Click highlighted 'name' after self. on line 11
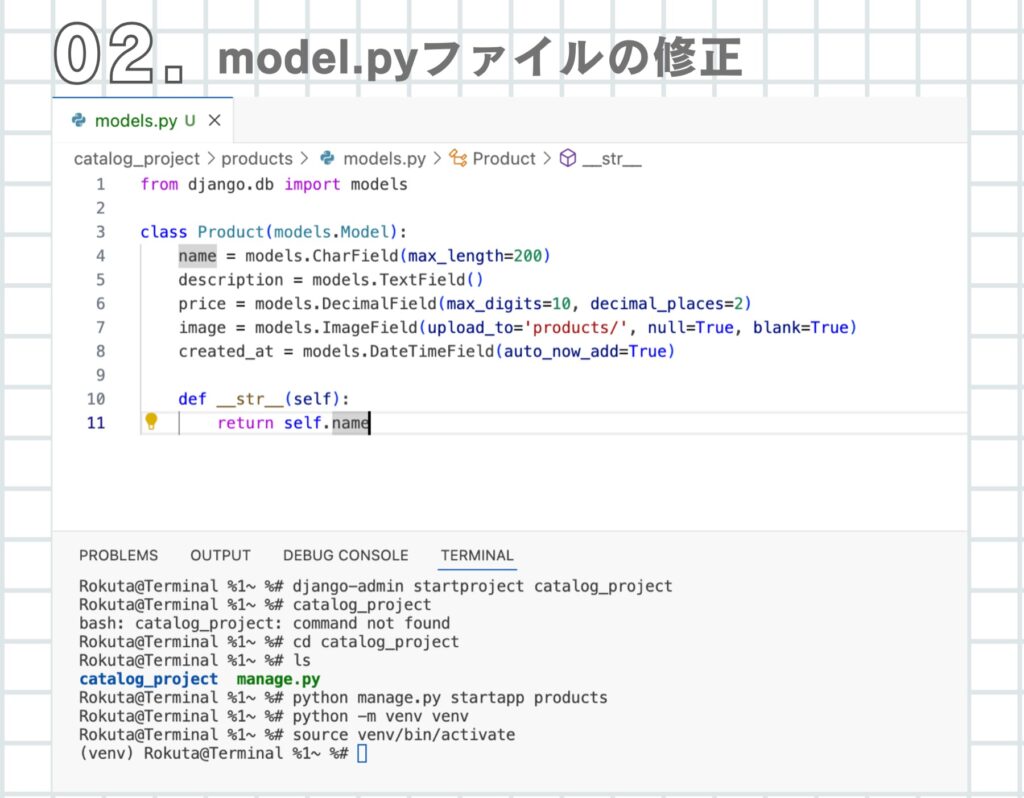This screenshot has height=798, width=1024. [x=350, y=423]
